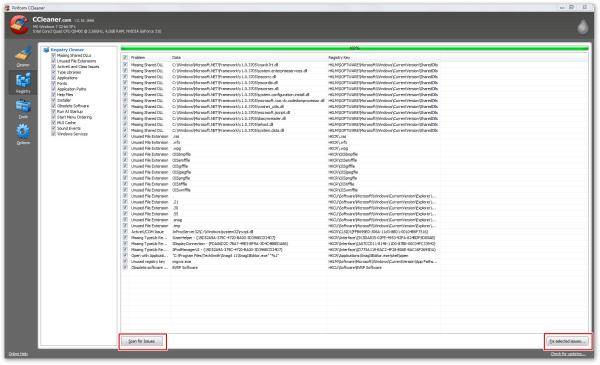Disable the Obsolete Software checkbox
600x365 pixels.
click(x=54, y=106)
